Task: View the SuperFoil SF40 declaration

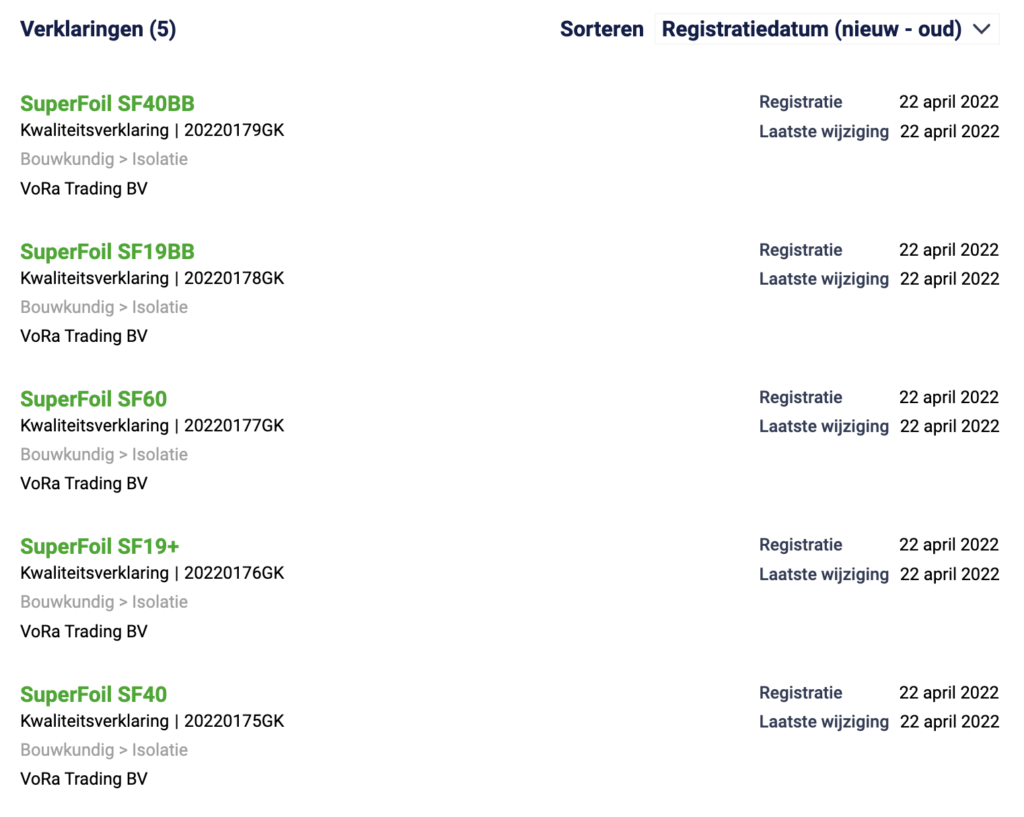Action: coord(93,694)
